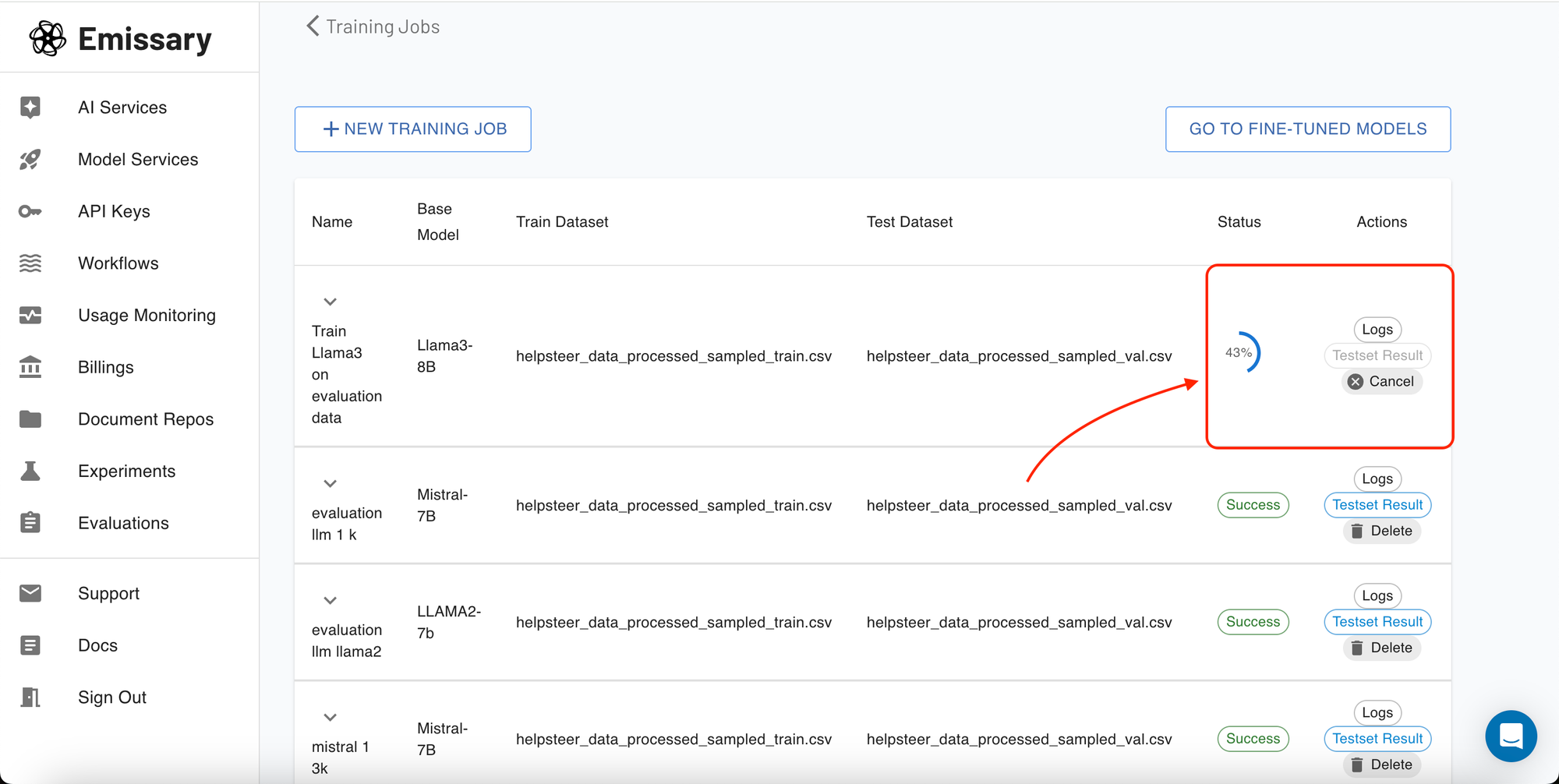Image resolution: width=1559 pixels, height=784 pixels.
Task: Open Testset Result for mistral 1 3k
Action: 1377,739
